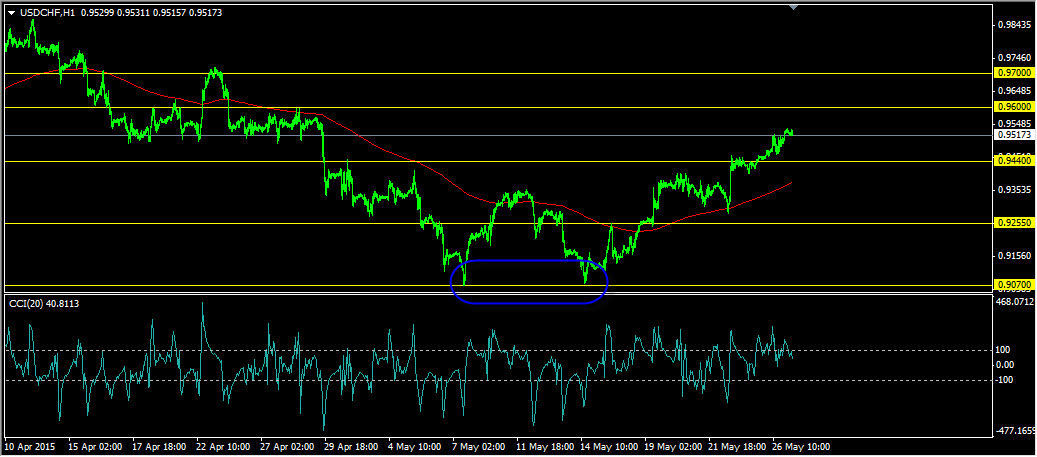Screen dimensions: 1037x457
Task: Select the 0.90700 support level label
Action: click(1014, 285)
